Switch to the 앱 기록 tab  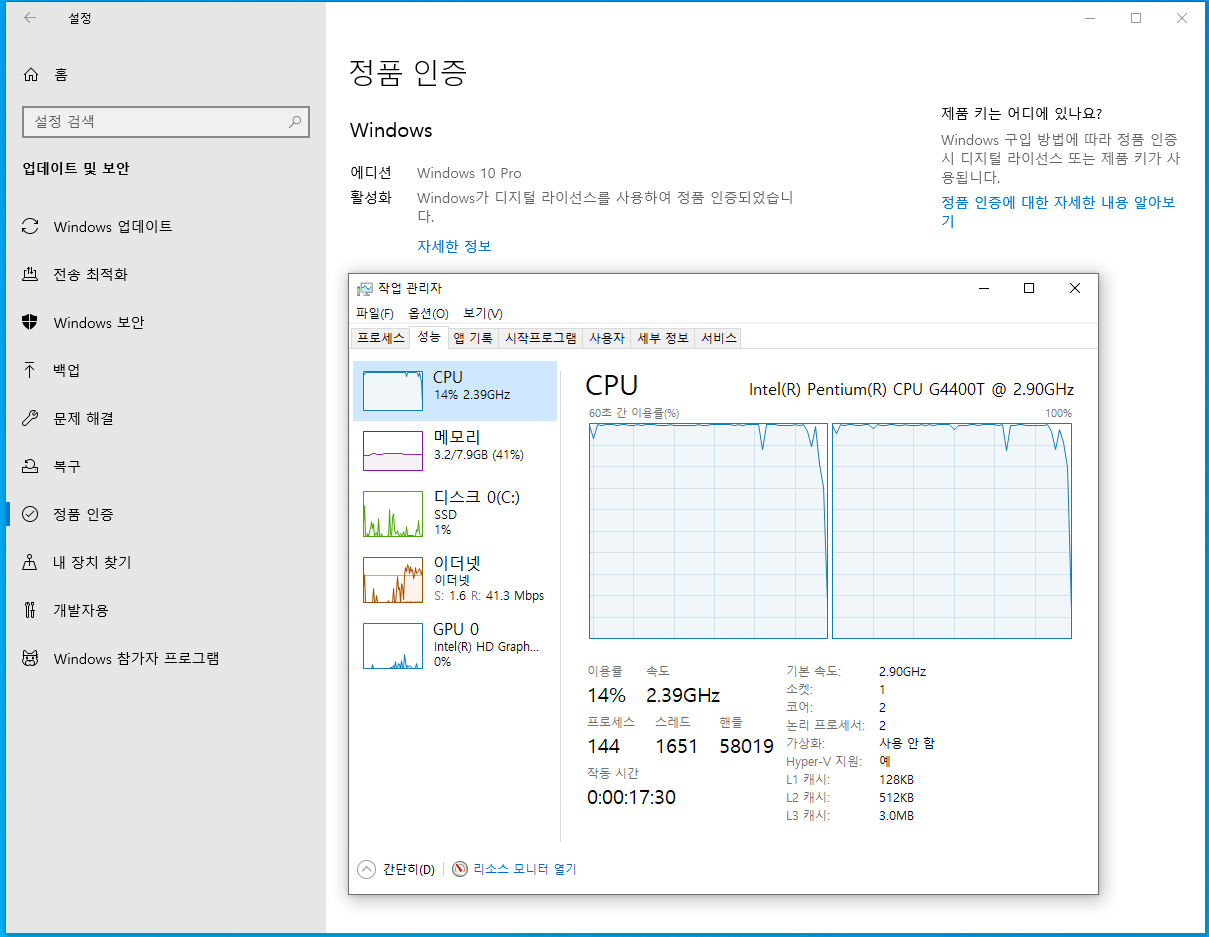click(x=473, y=338)
